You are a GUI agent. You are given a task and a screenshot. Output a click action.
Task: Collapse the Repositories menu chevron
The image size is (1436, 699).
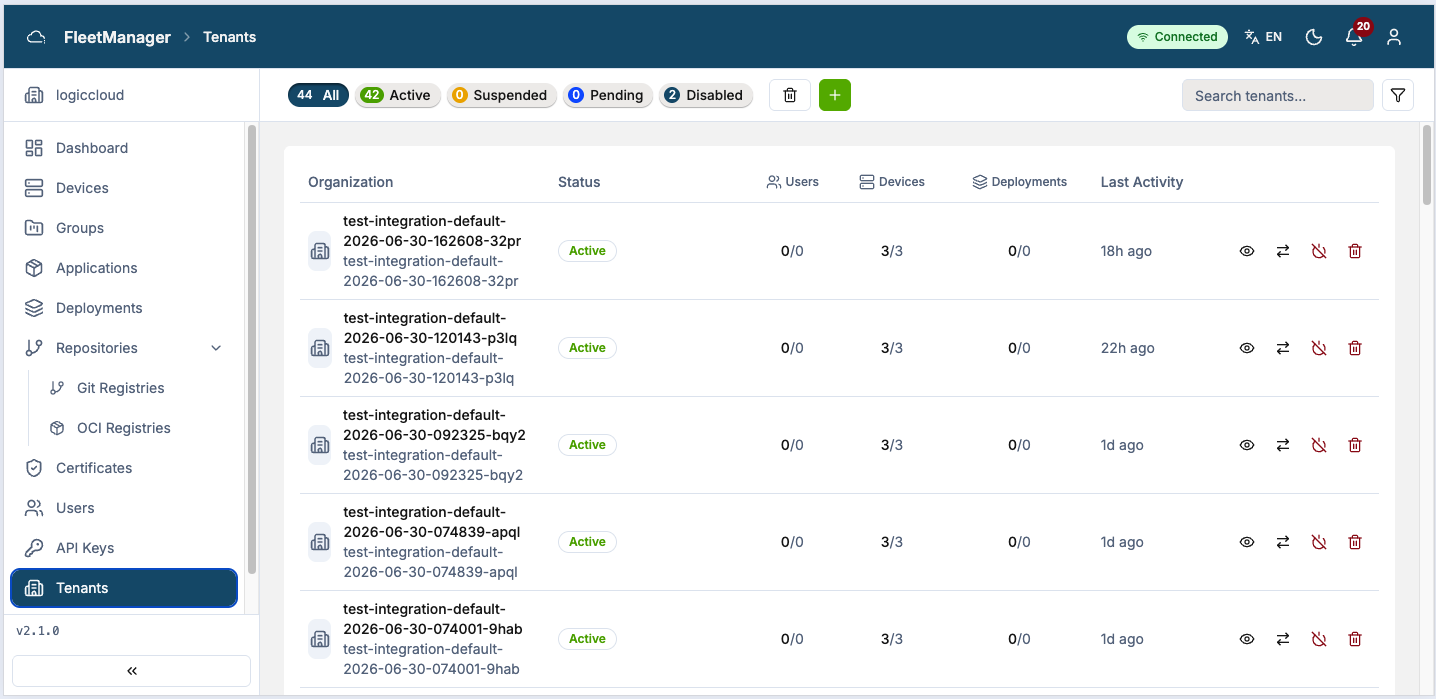point(216,348)
